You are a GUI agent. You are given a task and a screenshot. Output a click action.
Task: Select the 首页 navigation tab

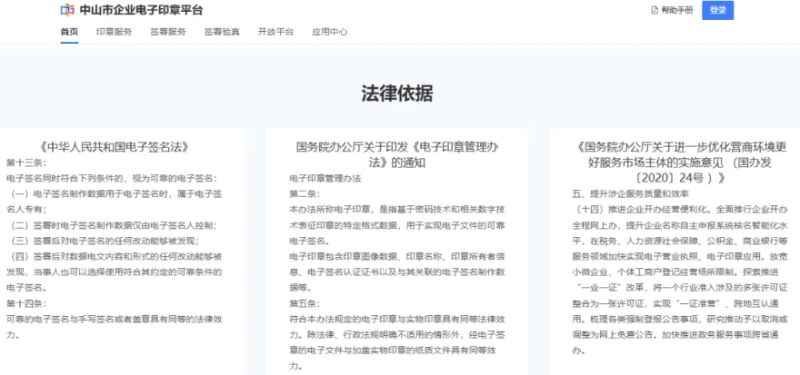click(x=69, y=32)
